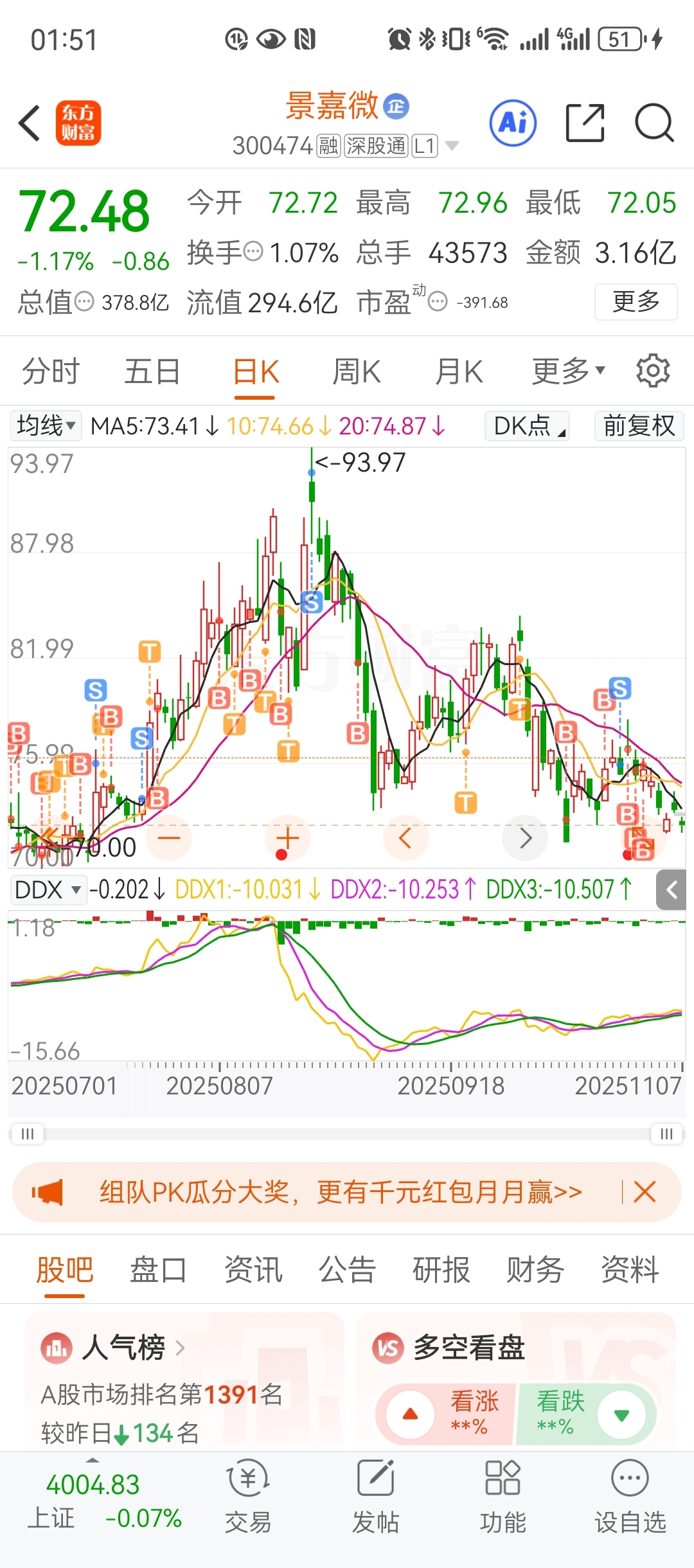Viewport: 694px width, 1568px height.
Task: Open 交易 trade icon in bottom bar
Action: 248,1478
